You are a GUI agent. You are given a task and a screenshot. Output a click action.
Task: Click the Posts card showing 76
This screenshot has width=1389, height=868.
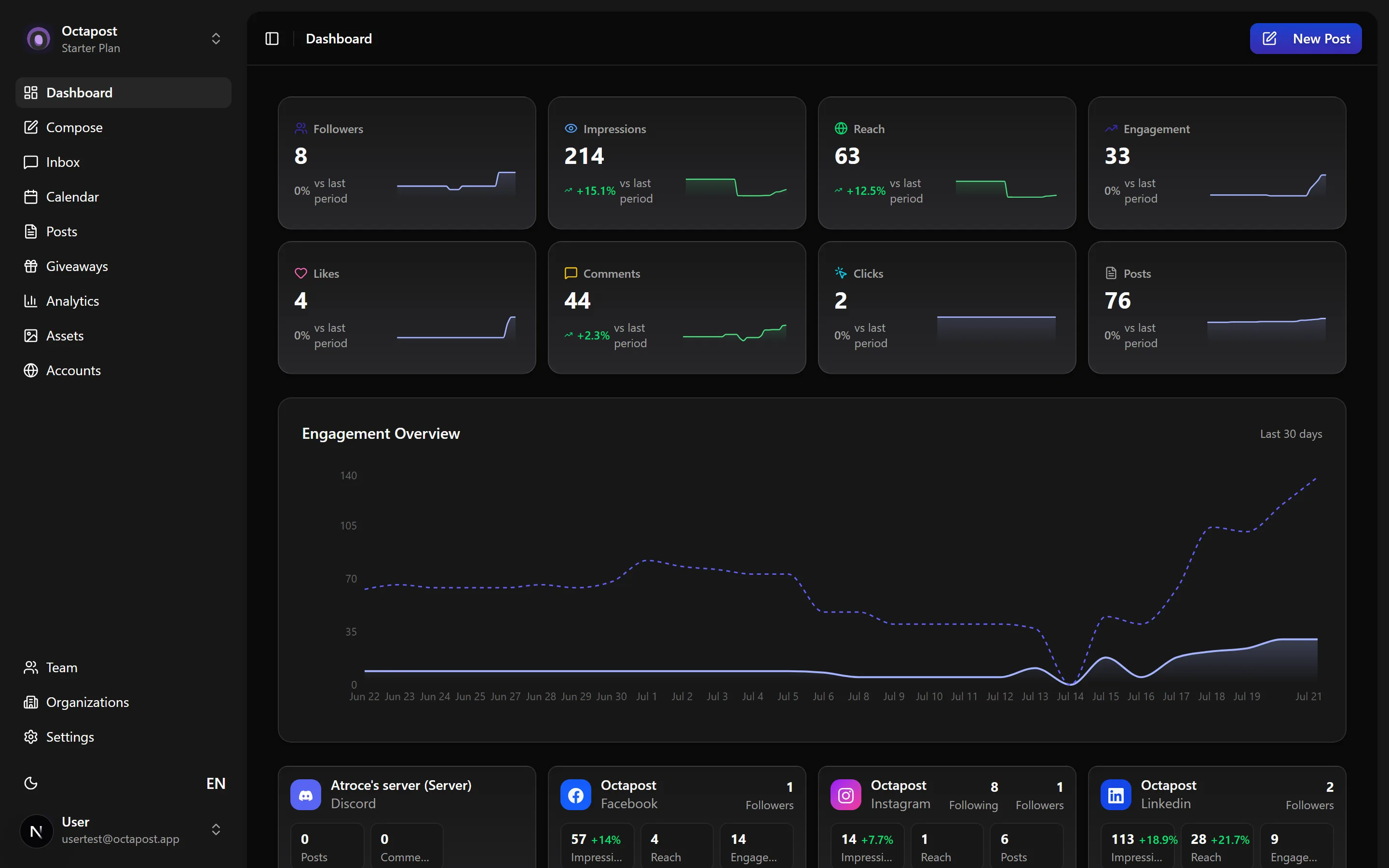click(x=1217, y=308)
